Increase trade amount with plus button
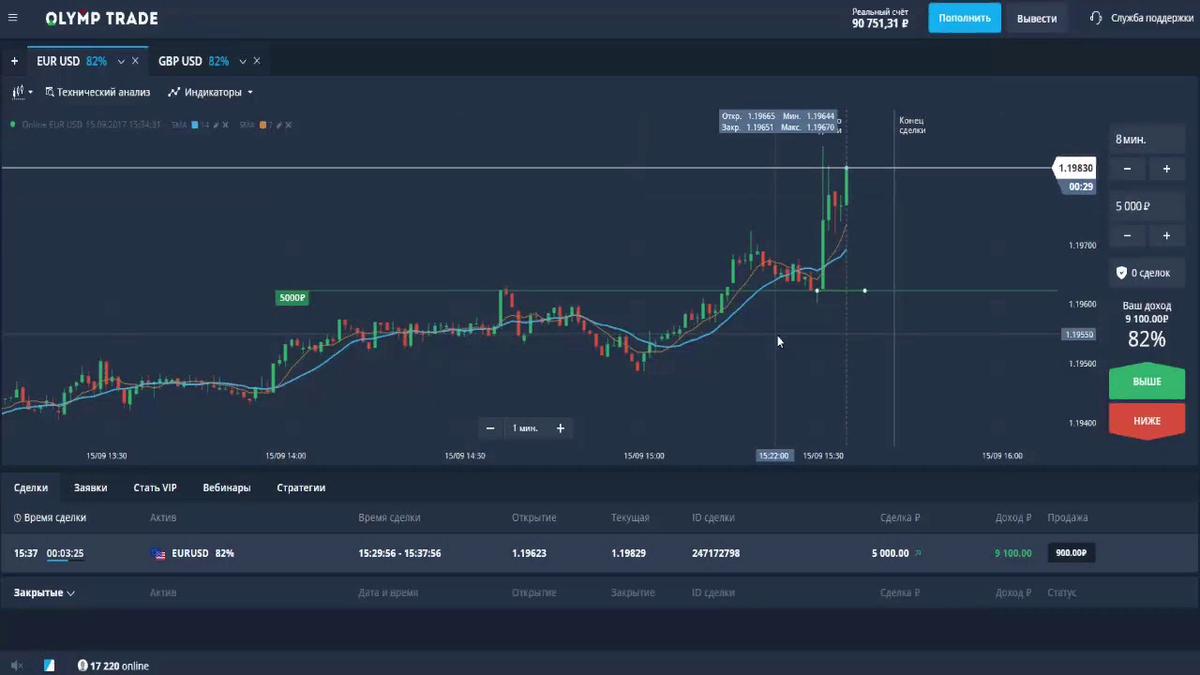1200x675 pixels. 1166,236
